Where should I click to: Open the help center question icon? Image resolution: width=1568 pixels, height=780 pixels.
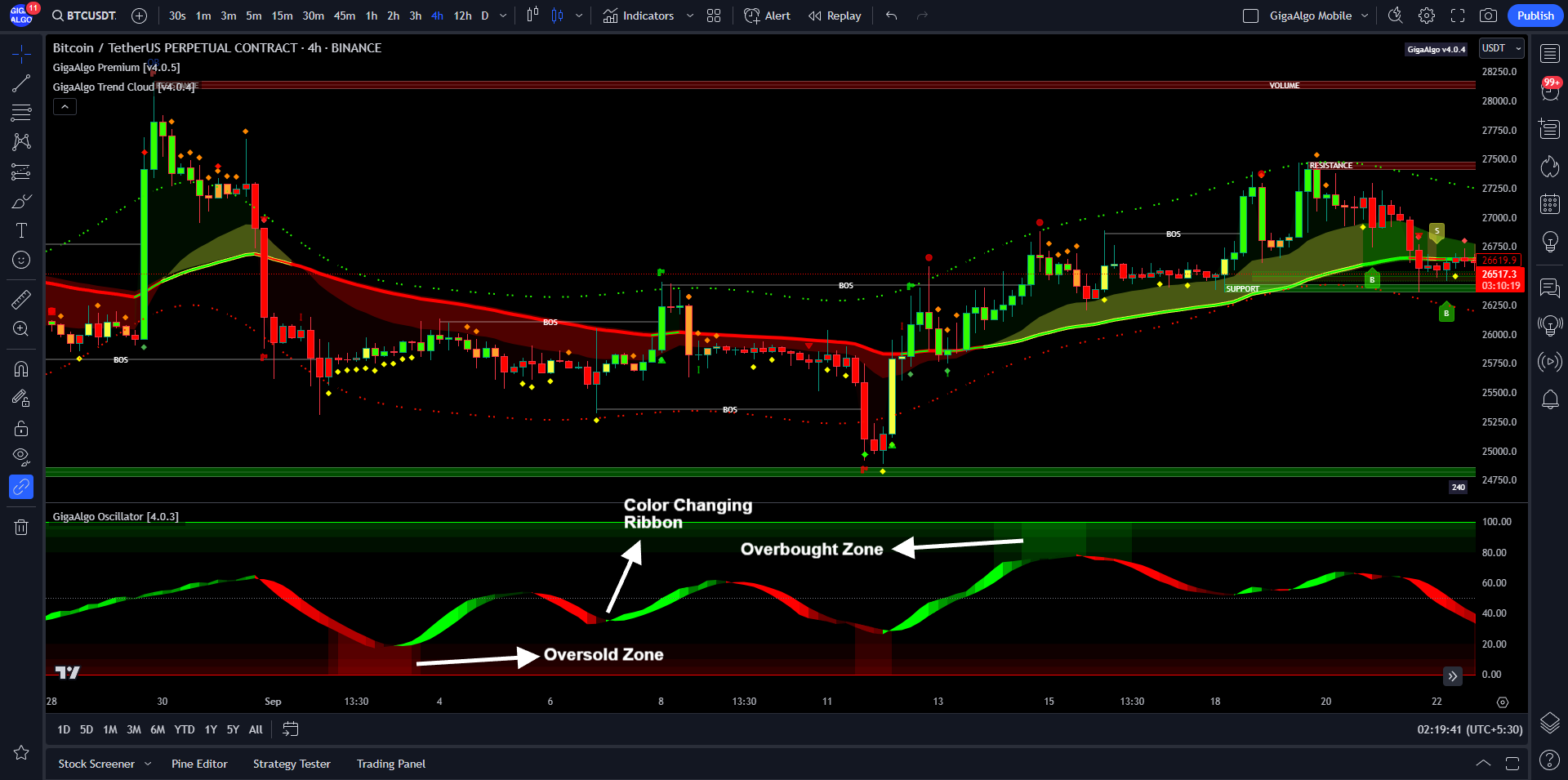point(1549,760)
